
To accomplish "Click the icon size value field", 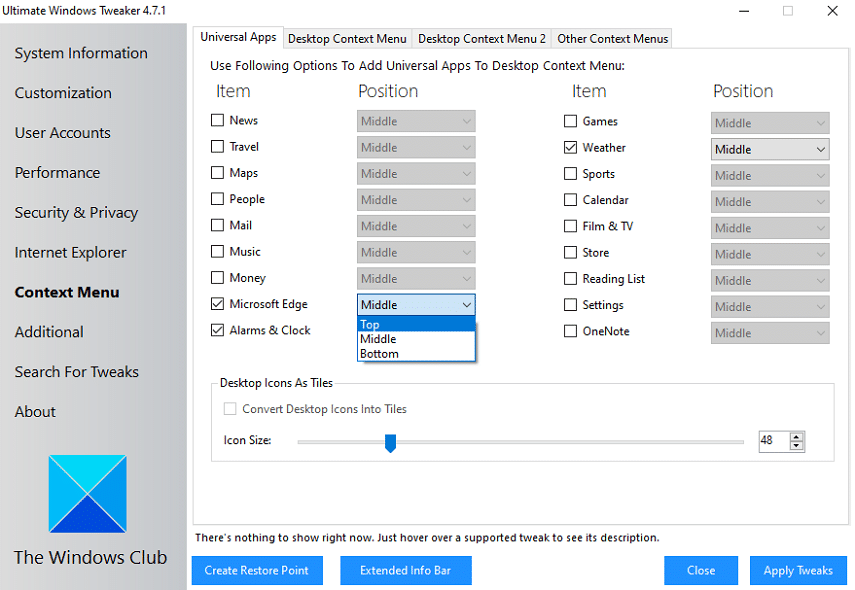I will (x=774, y=441).
